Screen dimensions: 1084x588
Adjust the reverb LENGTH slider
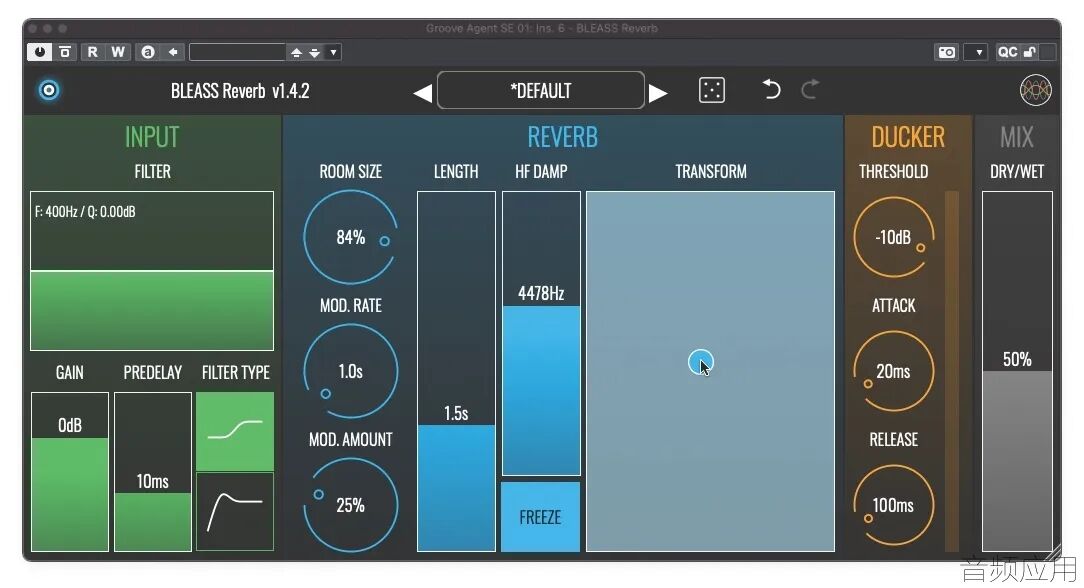point(456,372)
